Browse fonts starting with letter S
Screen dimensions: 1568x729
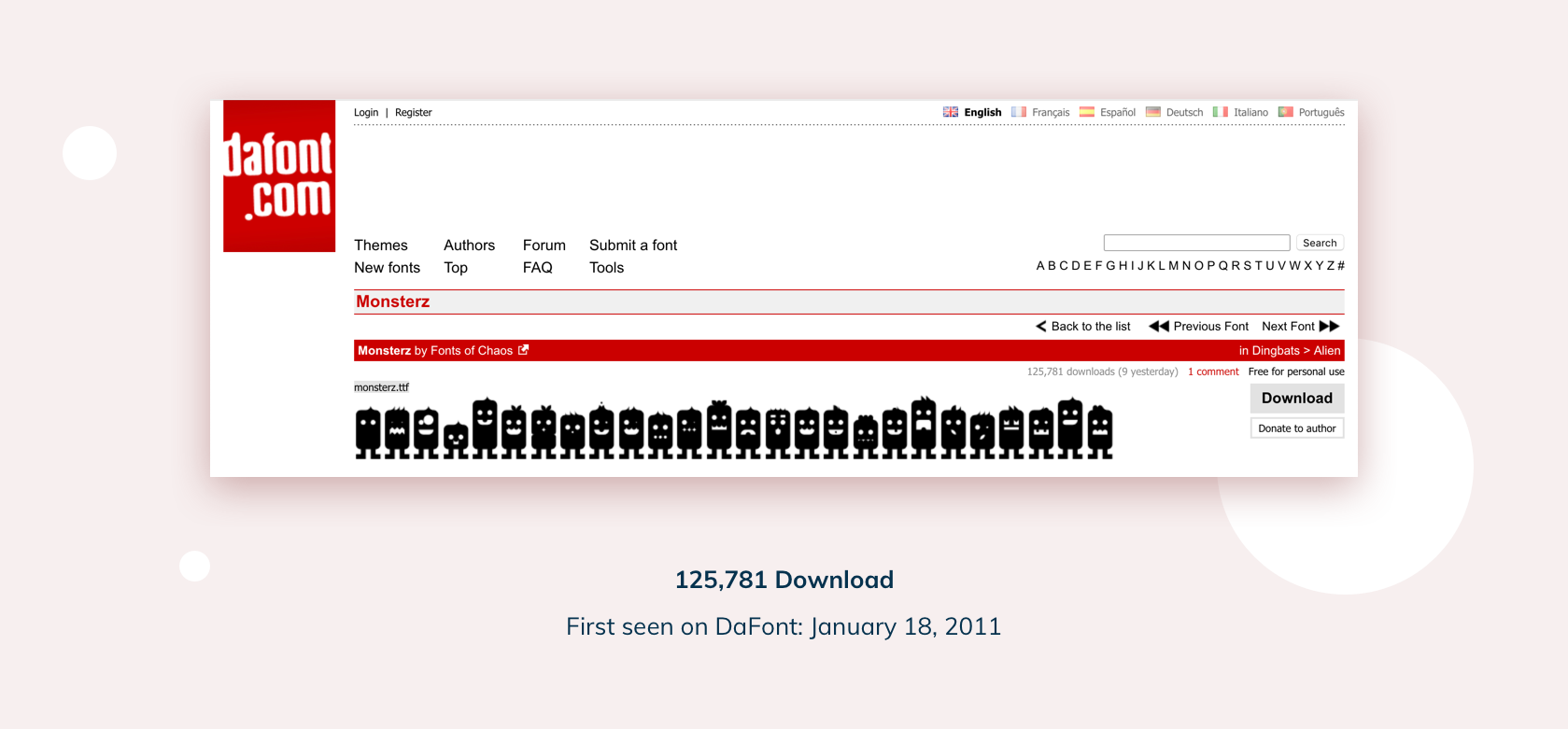1248,265
